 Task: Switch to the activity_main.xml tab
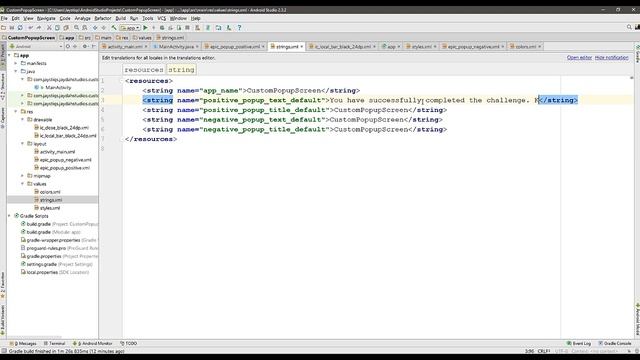click(x=124, y=47)
